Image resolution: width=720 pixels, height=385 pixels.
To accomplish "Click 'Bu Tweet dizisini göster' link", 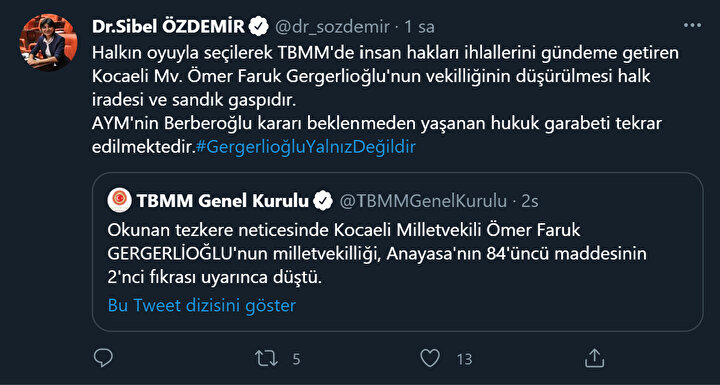I will pos(202,306).
